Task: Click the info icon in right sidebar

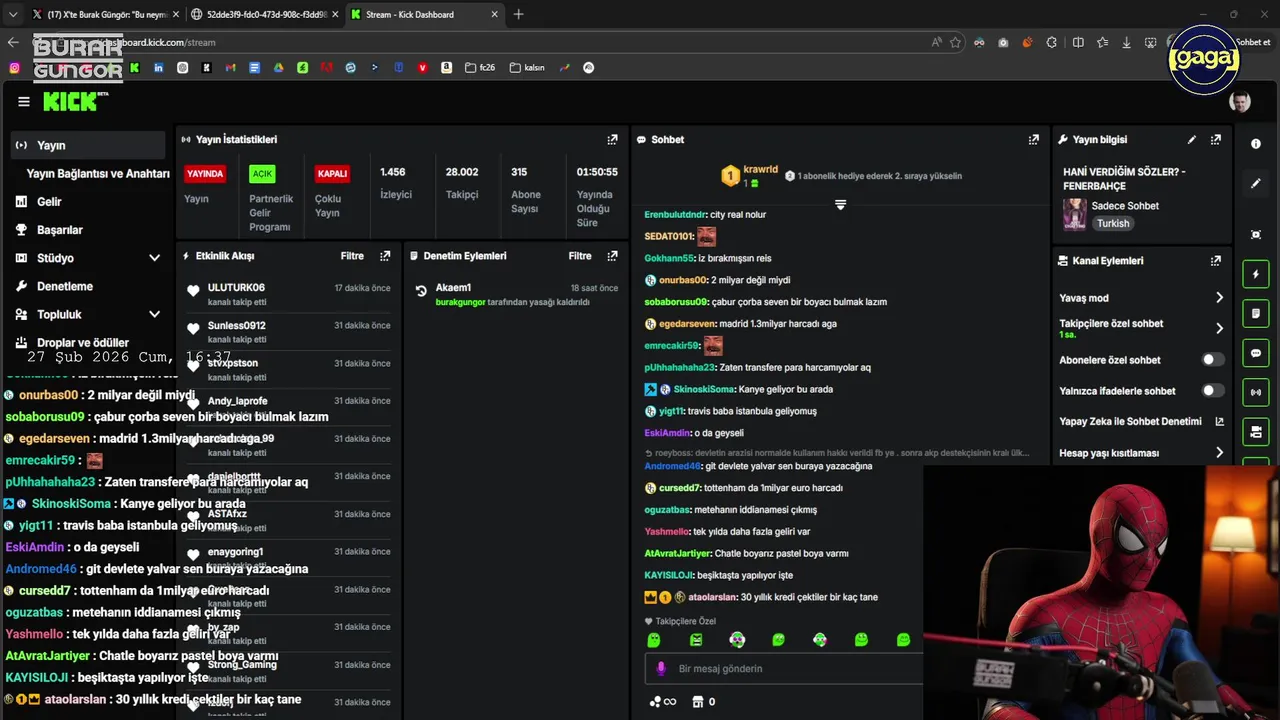Action: (x=1256, y=144)
